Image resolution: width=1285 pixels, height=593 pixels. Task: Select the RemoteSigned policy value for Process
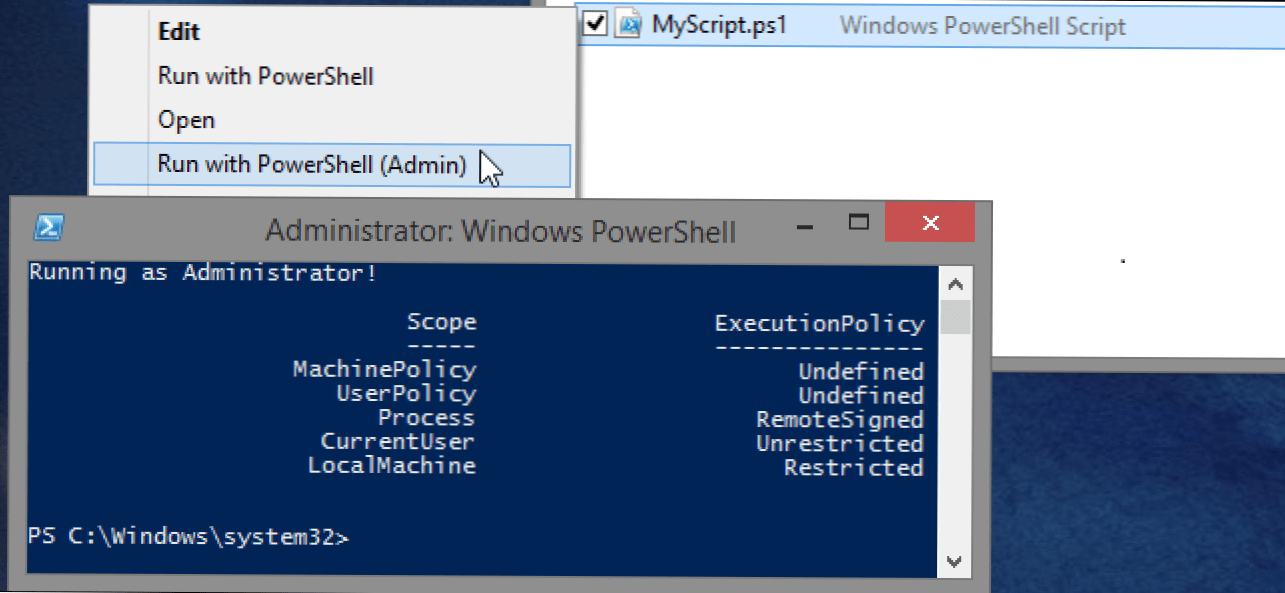pos(840,419)
